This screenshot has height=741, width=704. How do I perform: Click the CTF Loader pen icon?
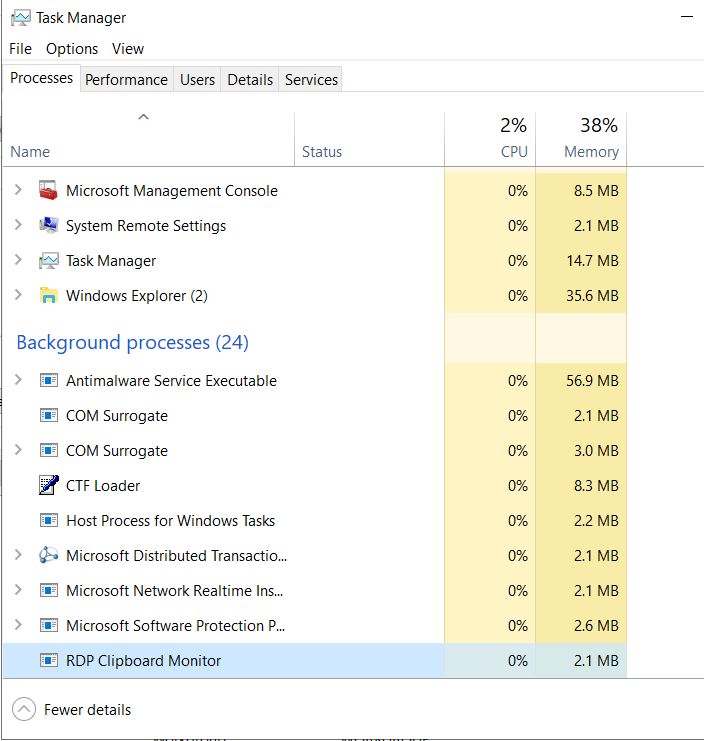tap(48, 485)
